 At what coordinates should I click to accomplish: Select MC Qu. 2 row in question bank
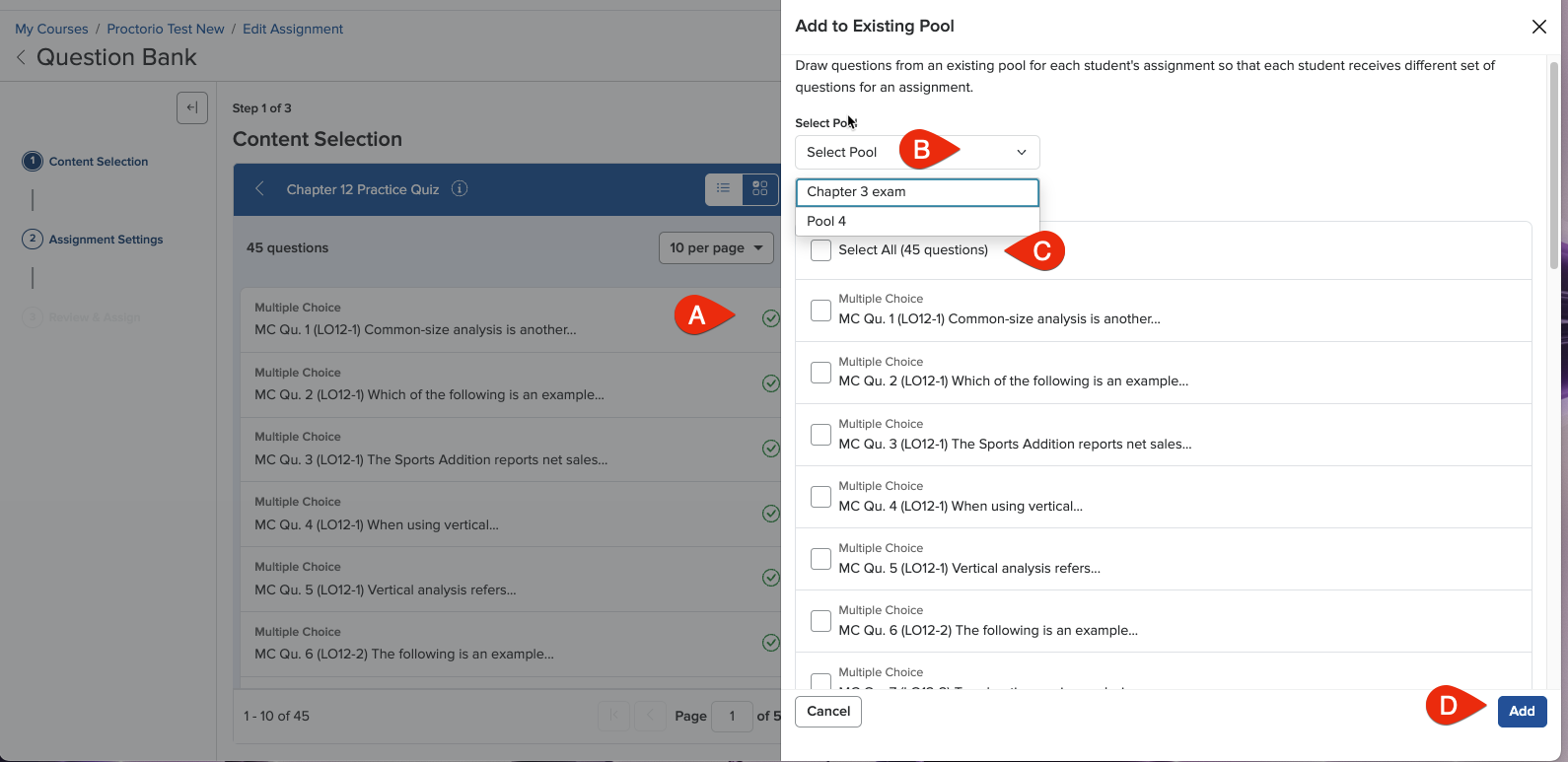(x=511, y=384)
